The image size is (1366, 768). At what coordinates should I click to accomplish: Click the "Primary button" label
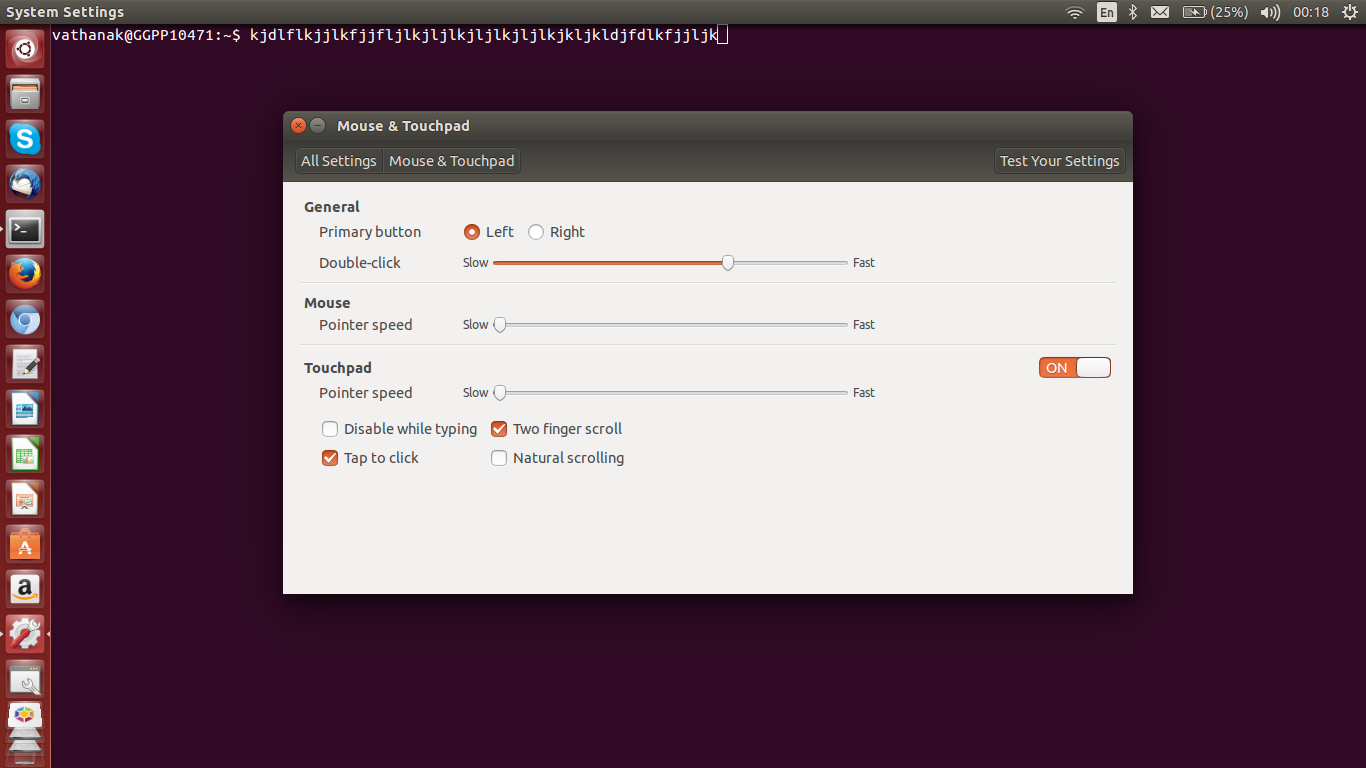(x=370, y=232)
